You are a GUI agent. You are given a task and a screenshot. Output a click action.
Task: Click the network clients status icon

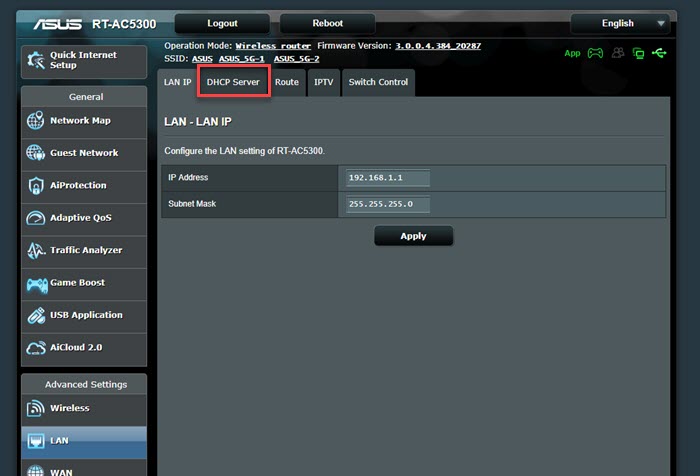638,54
